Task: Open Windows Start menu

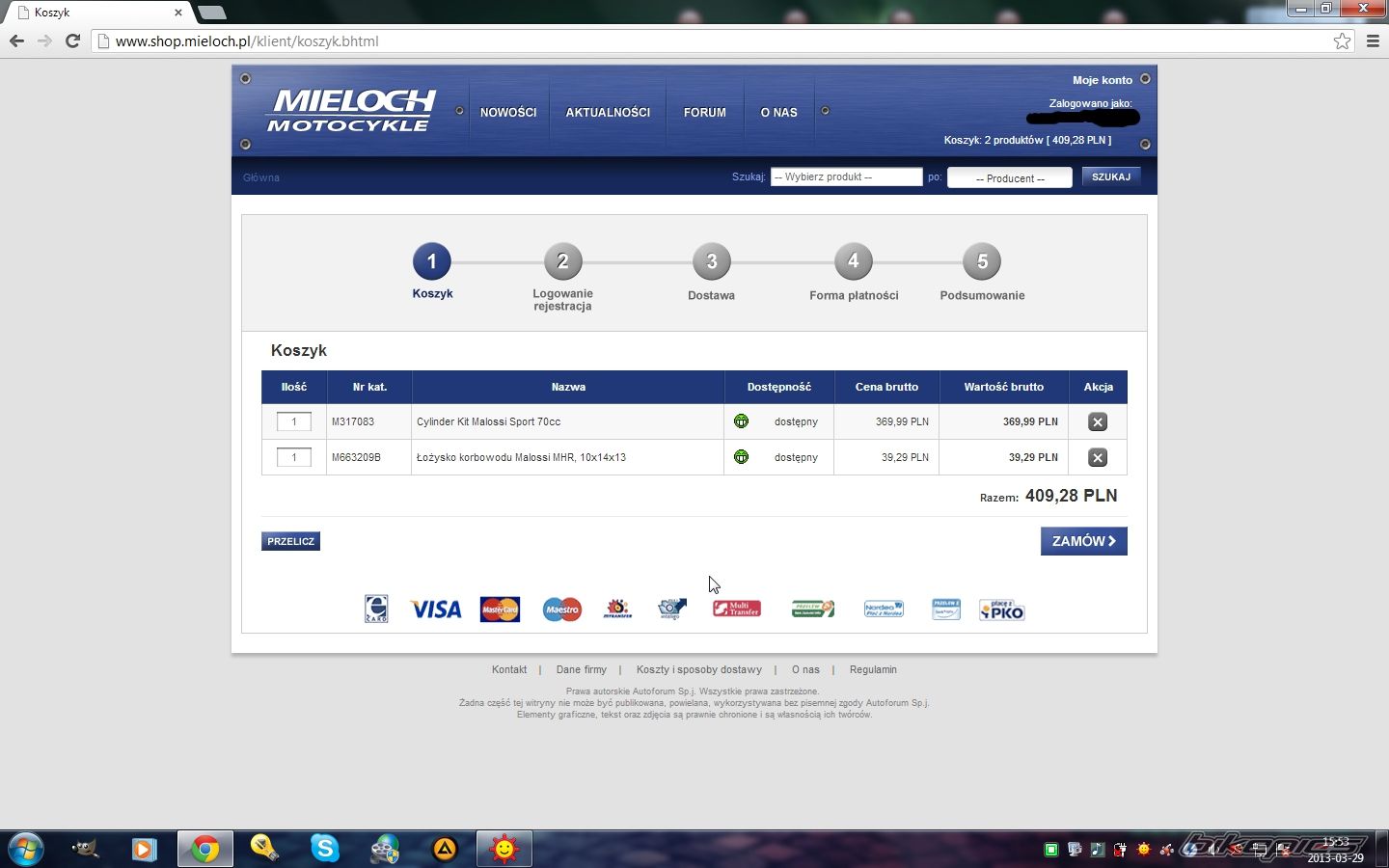Action: coord(25,849)
